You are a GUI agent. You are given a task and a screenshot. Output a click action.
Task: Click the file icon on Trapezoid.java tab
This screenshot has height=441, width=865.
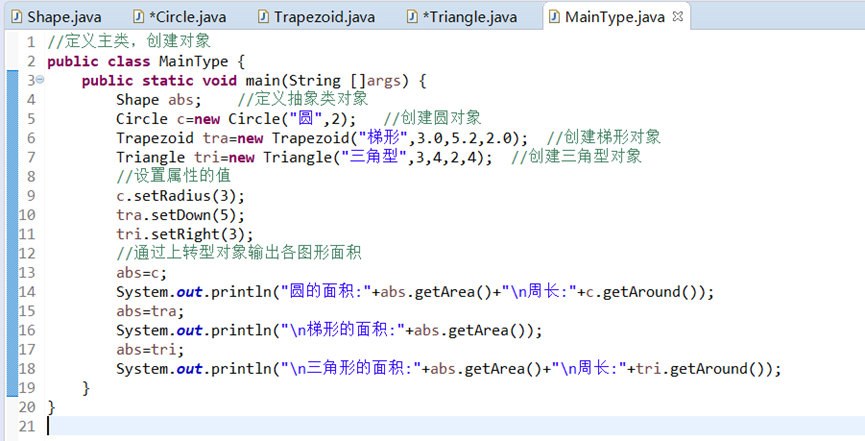[x=264, y=17]
